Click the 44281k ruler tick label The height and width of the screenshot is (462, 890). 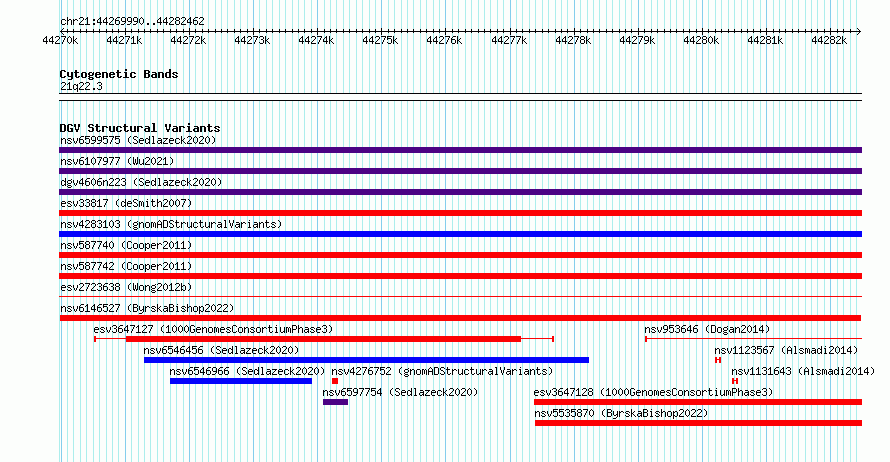(x=765, y=40)
